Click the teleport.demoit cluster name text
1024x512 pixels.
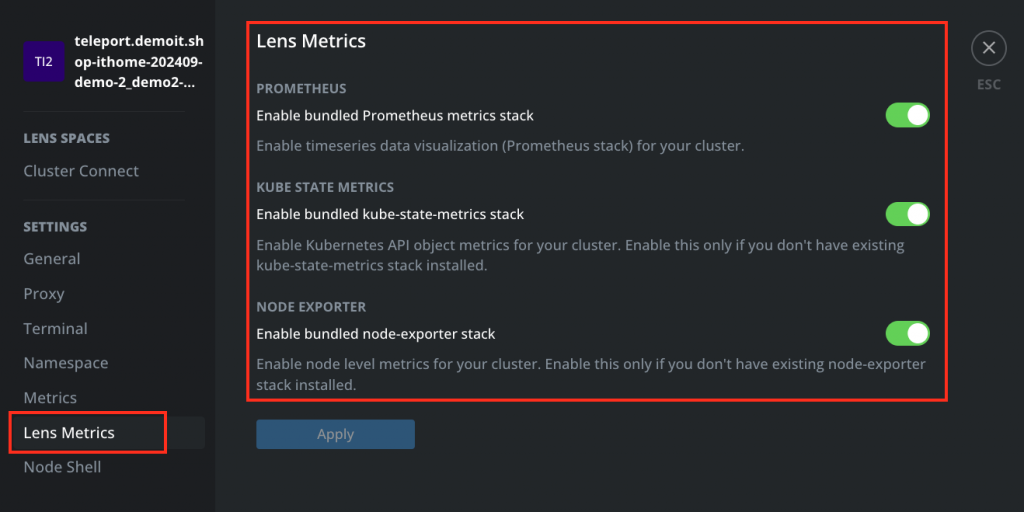138,62
